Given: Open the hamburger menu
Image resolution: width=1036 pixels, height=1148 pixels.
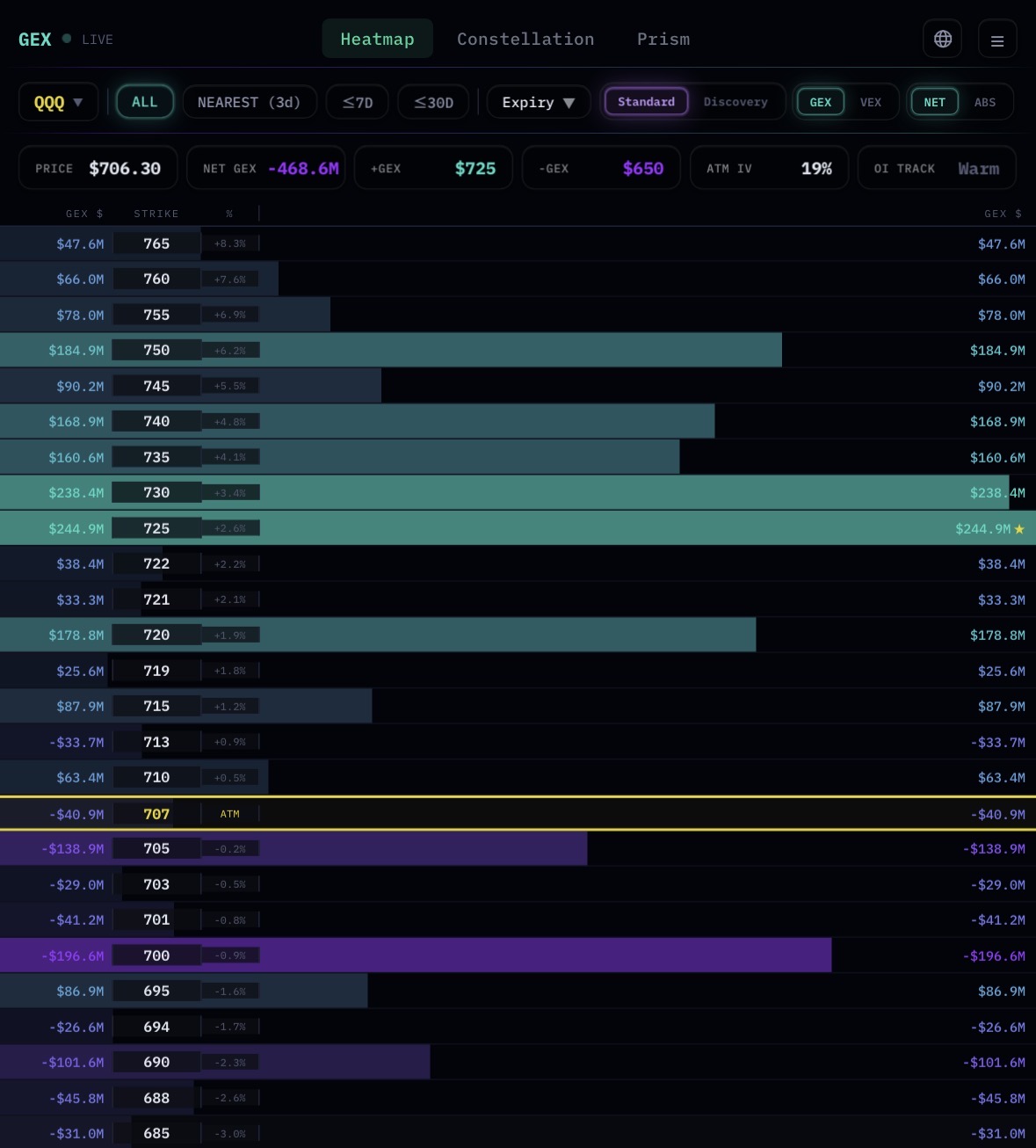Looking at the screenshot, I should (x=997, y=40).
